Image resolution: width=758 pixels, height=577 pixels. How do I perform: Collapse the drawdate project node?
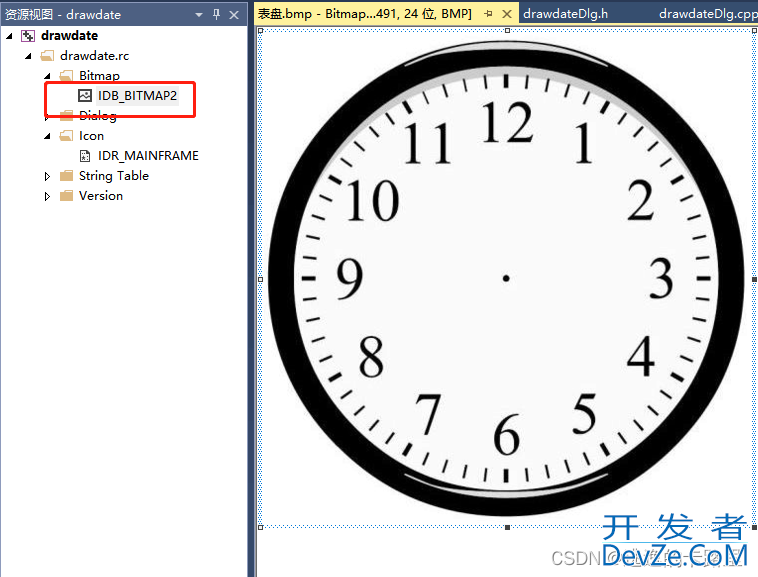click(x=10, y=36)
